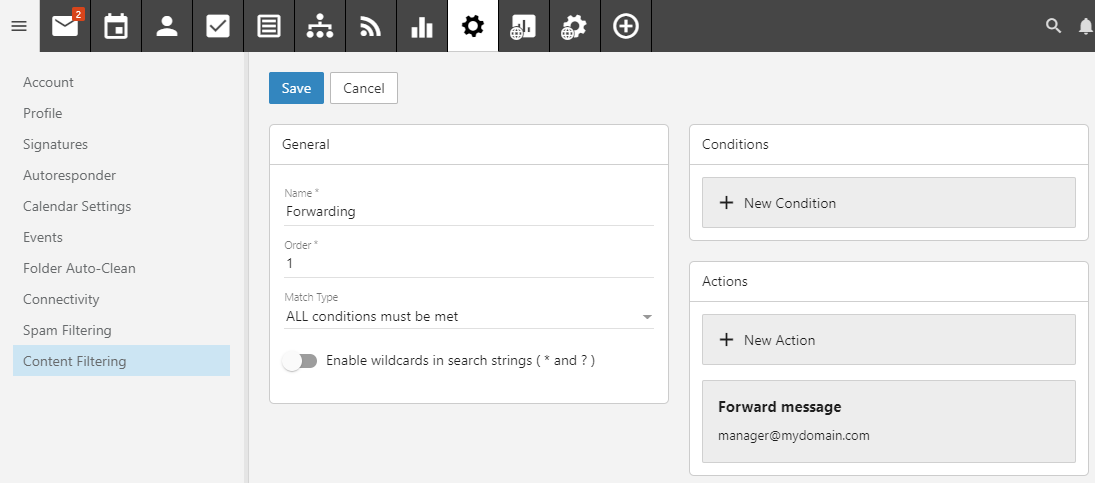Open the reports bar chart icon
Image resolution: width=1095 pixels, height=483 pixels.
(x=421, y=26)
